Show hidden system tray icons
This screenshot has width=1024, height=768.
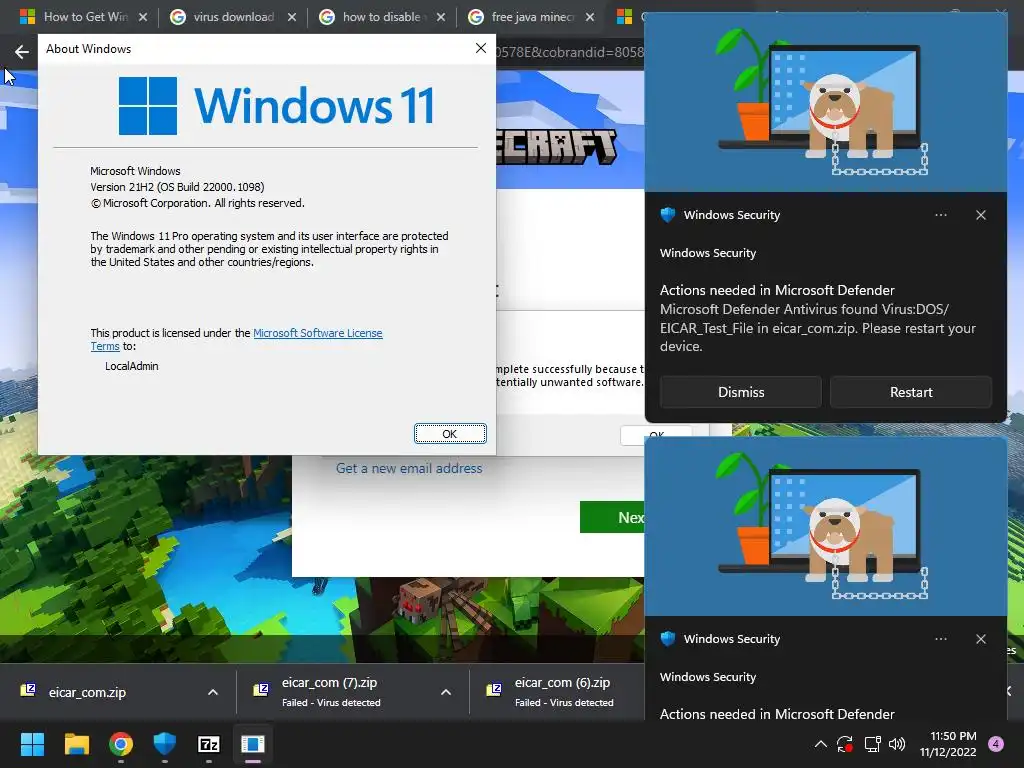click(x=821, y=744)
